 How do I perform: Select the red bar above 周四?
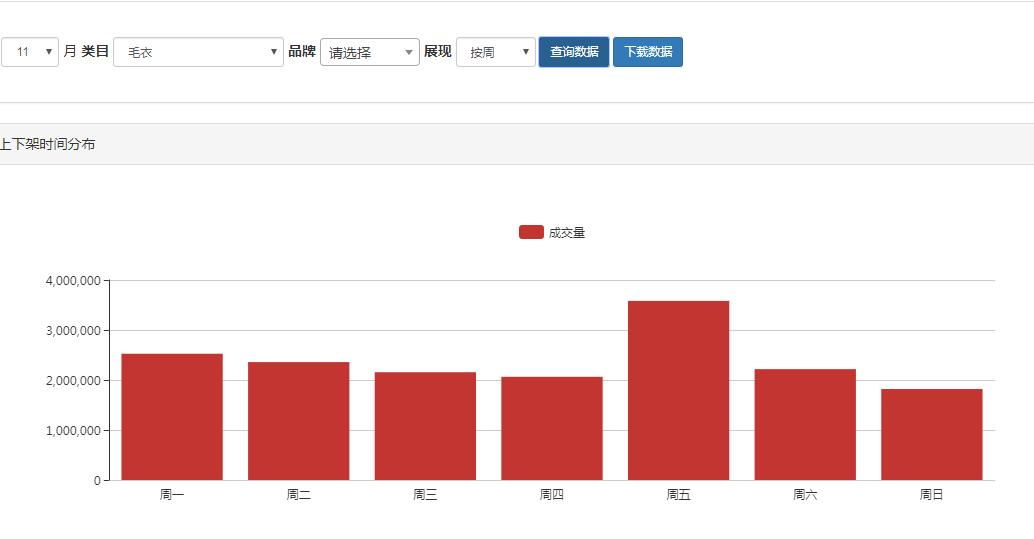click(x=552, y=428)
